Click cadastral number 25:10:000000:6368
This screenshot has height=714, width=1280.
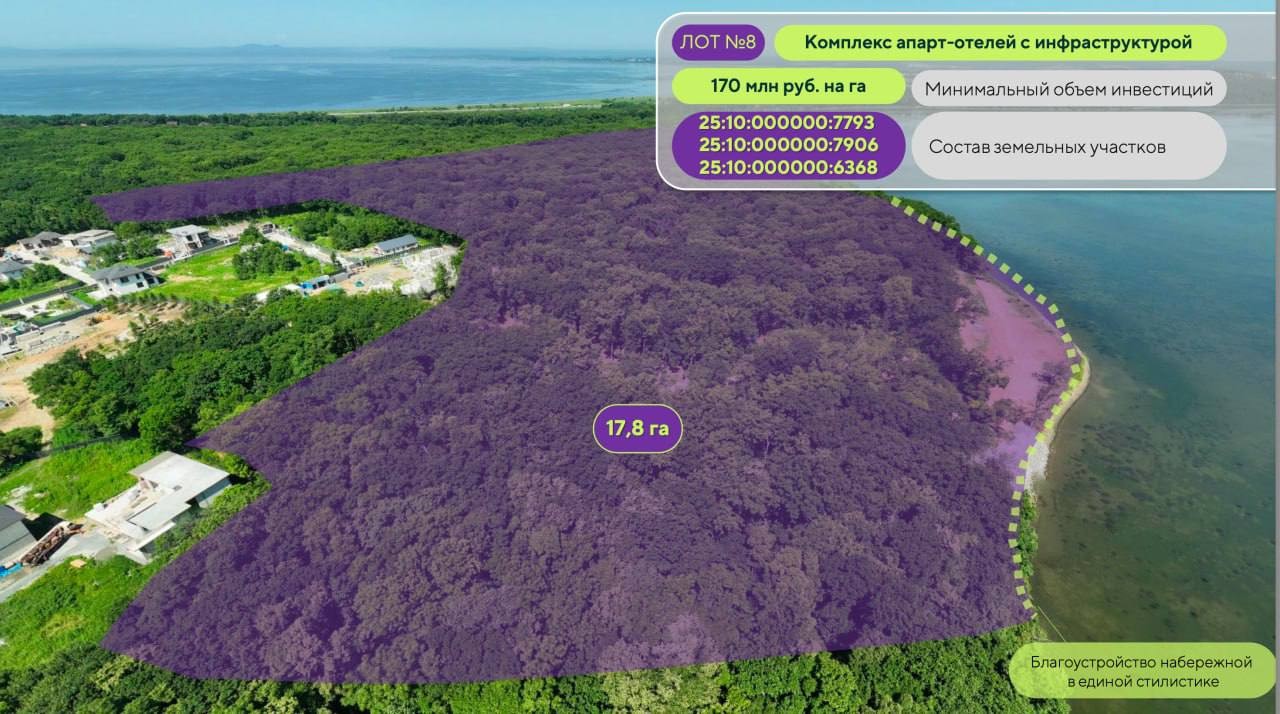788,167
